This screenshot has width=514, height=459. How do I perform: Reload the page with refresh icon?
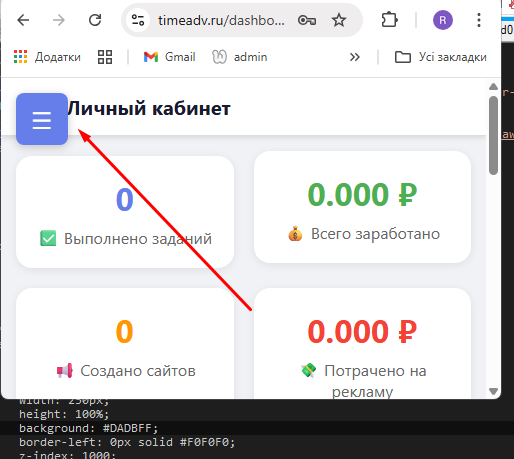pos(95,20)
